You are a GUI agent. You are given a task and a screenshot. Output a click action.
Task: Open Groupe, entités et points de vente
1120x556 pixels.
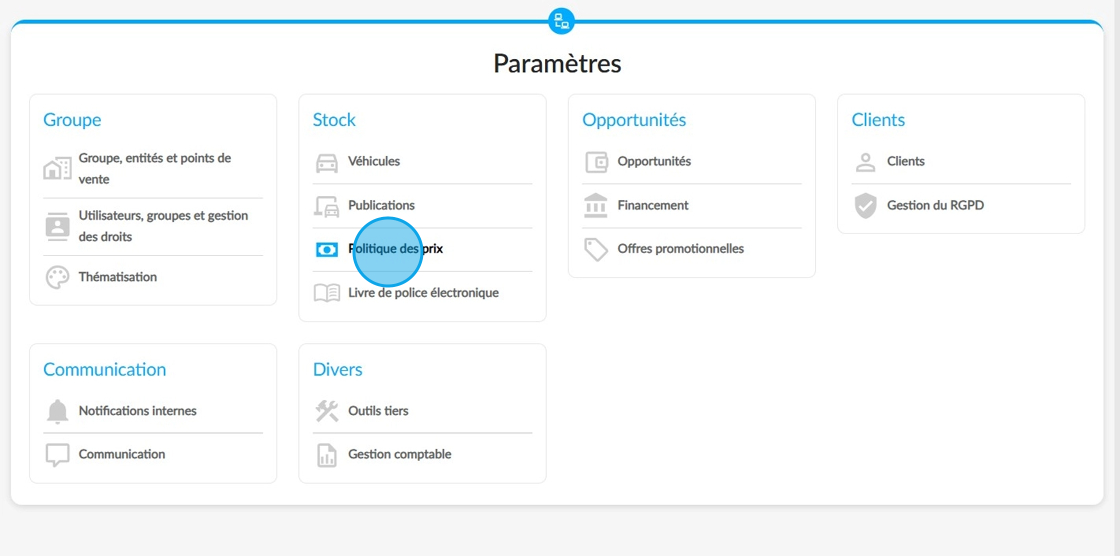[x=153, y=169]
